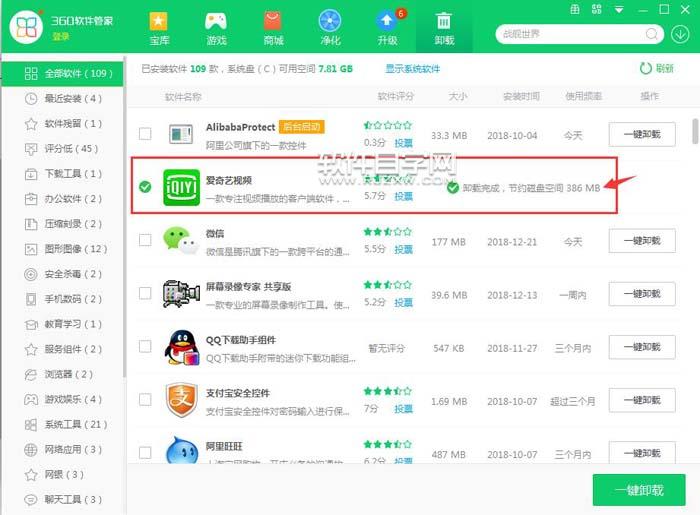
Task: Switch to the 净化 cleanup tab
Action: pyautogui.click(x=330, y=28)
